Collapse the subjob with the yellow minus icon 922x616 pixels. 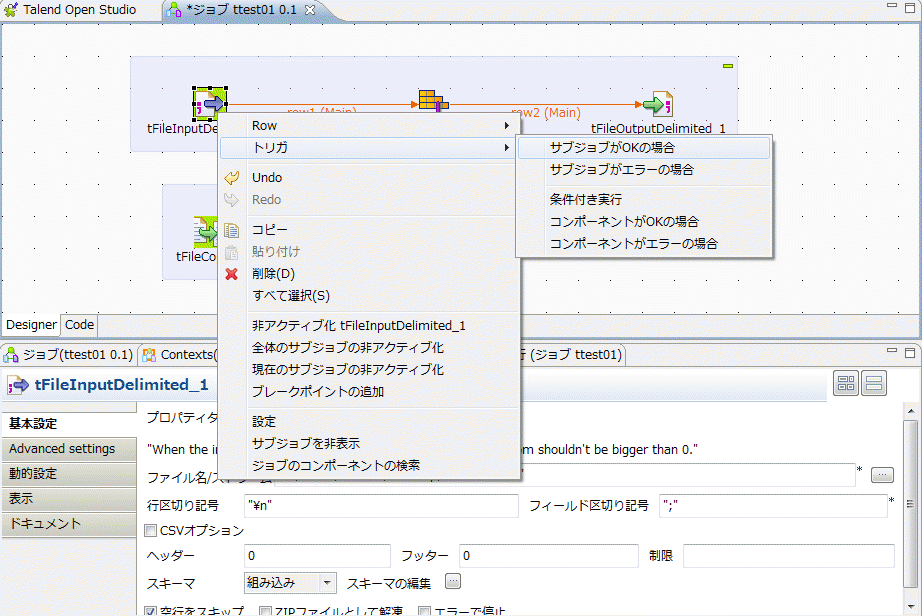pyautogui.click(x=728, y=66)
